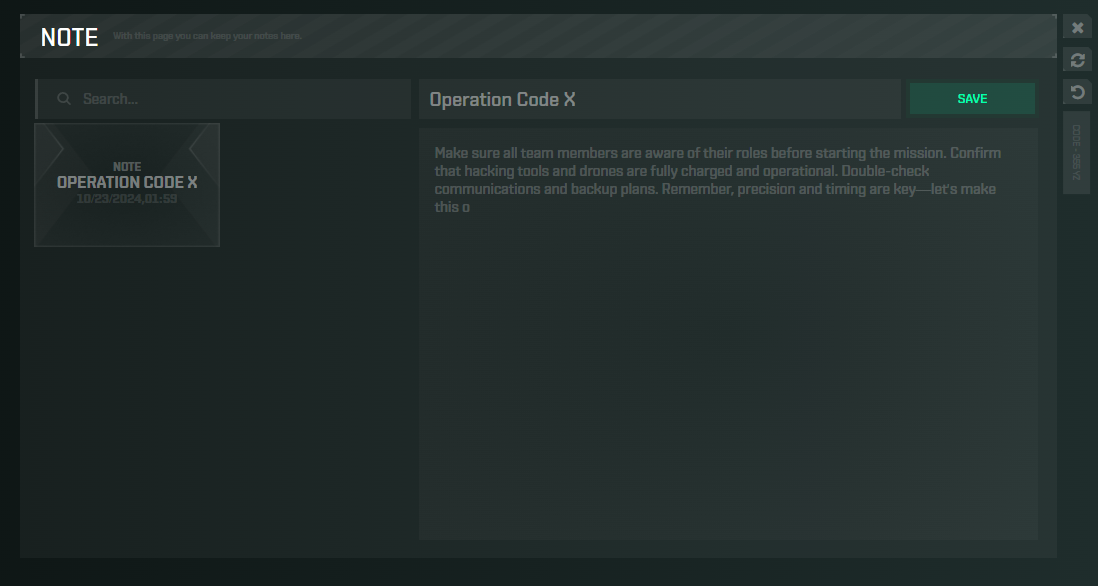Click the NOTE header title
Screen dimensions: 1098x586
point(69,38)
